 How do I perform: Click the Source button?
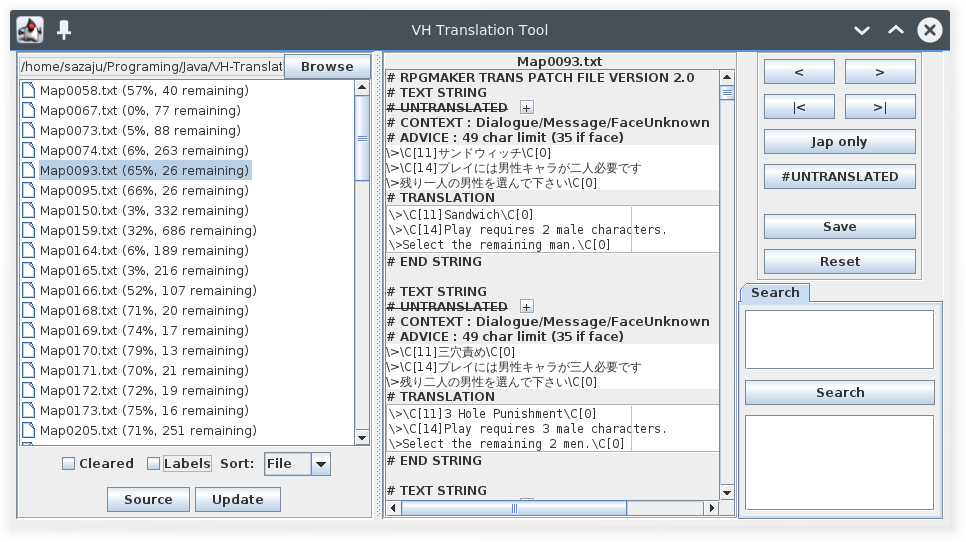[148, 500]
